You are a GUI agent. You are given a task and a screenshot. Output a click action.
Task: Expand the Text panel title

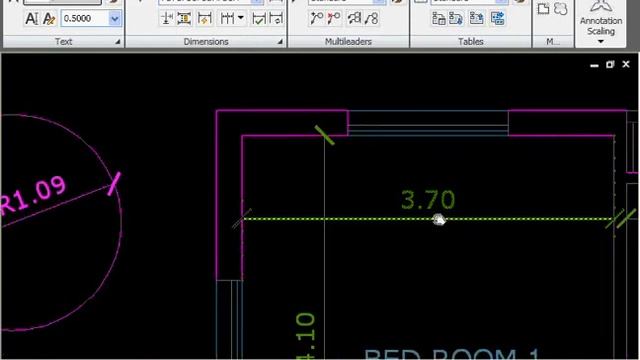(63, 42)
